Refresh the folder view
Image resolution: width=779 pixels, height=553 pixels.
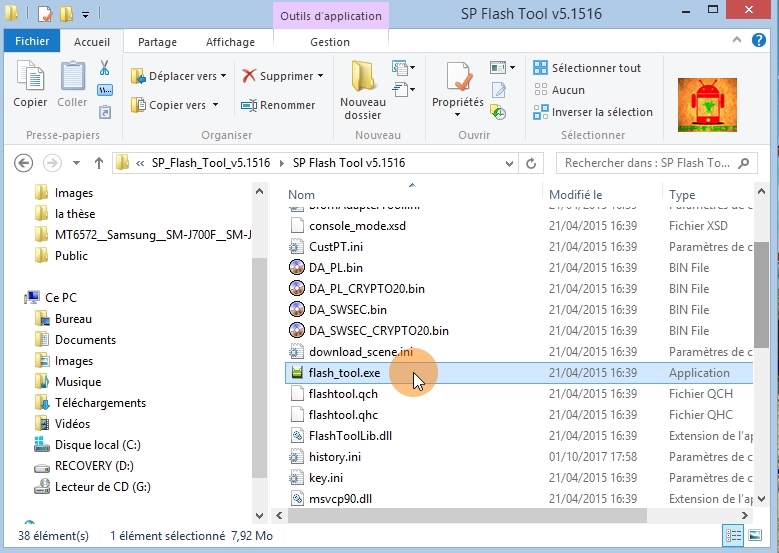point(531,163)
